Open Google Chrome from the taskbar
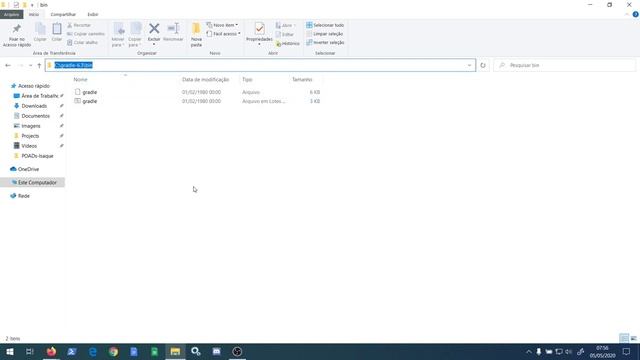The width and height of the screenshot is (640, 360). tap(113, 351)
